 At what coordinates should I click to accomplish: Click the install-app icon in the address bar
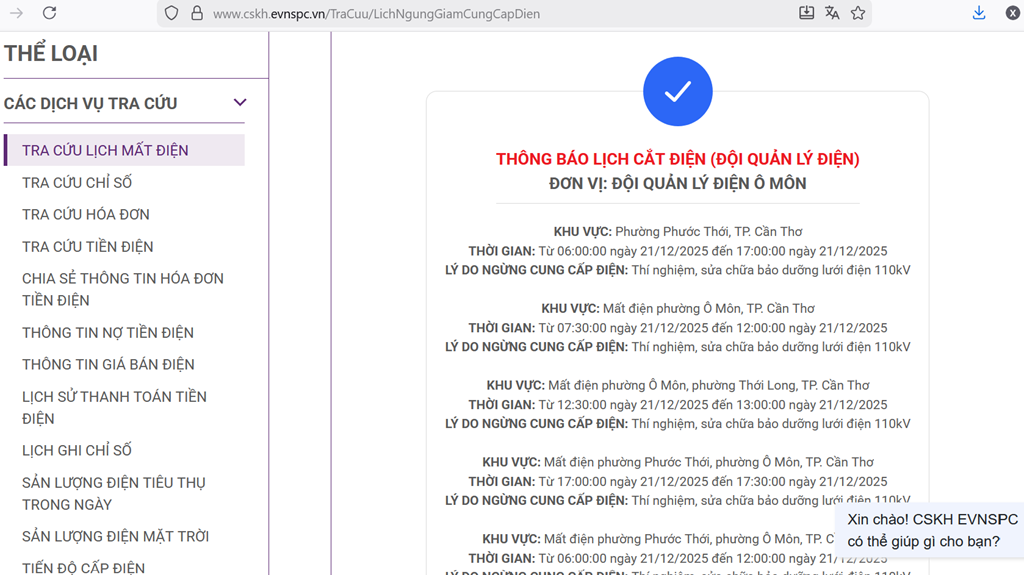tap(806, 13)
